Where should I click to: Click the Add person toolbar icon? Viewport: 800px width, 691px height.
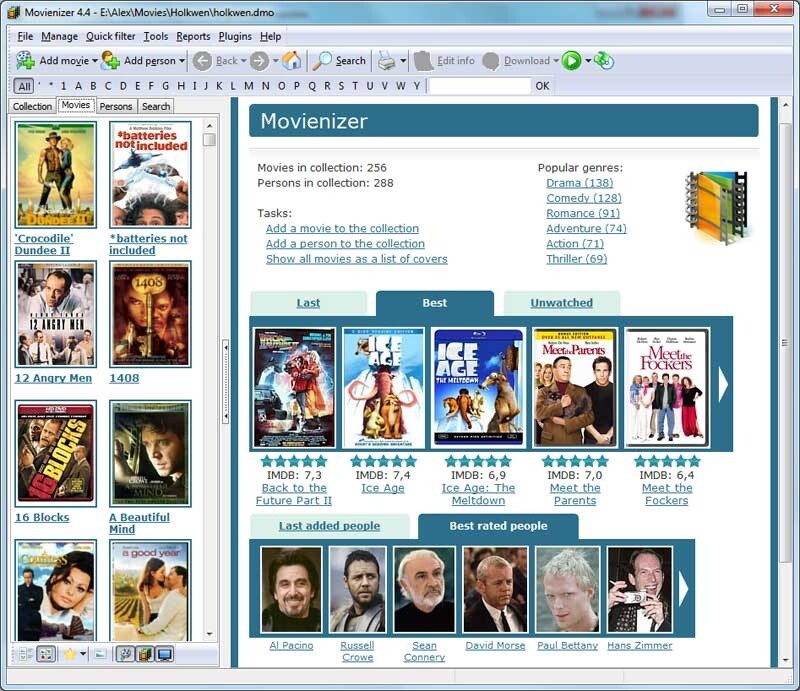pos(110,60)
